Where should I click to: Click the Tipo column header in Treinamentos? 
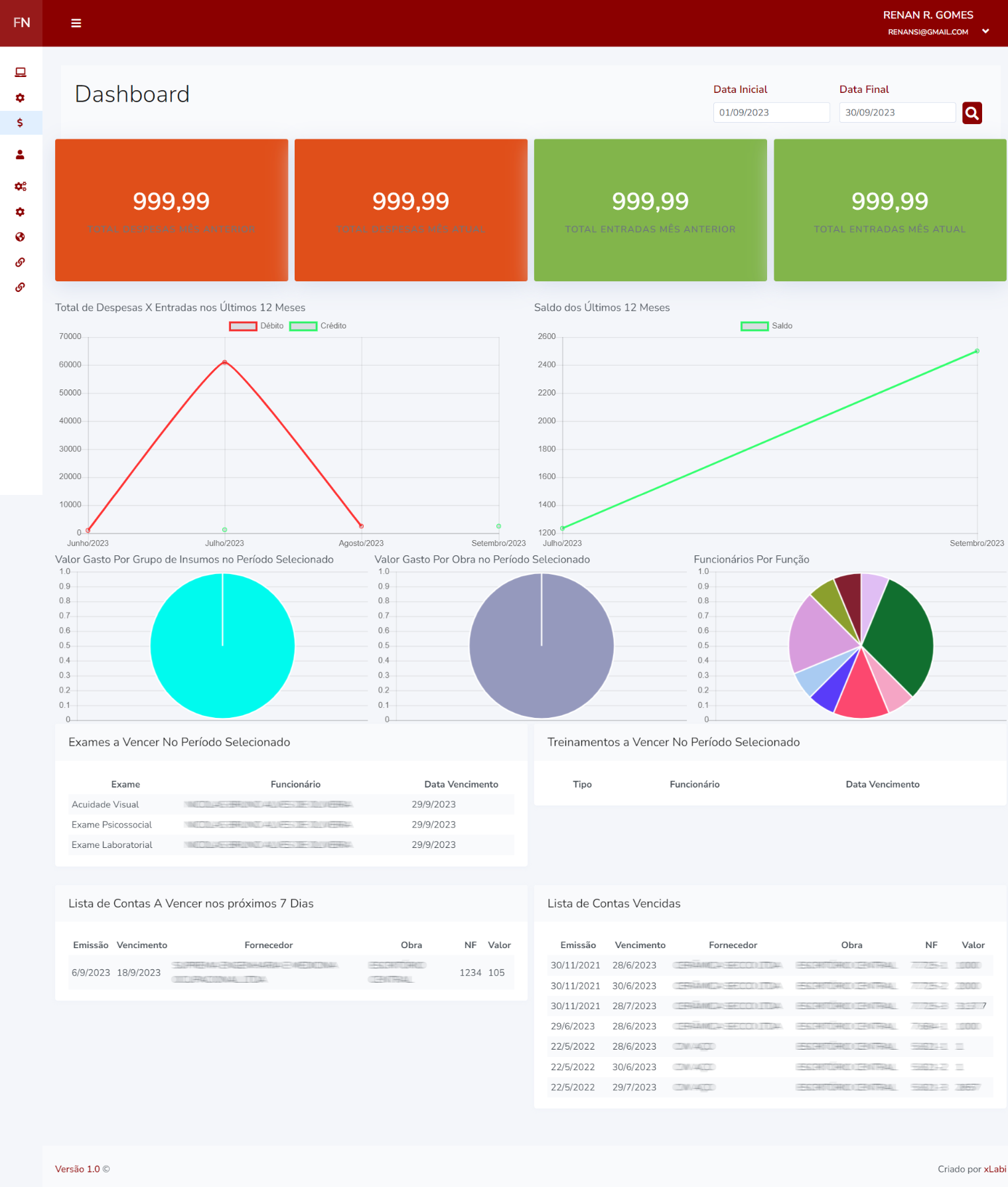pos(582,784)
